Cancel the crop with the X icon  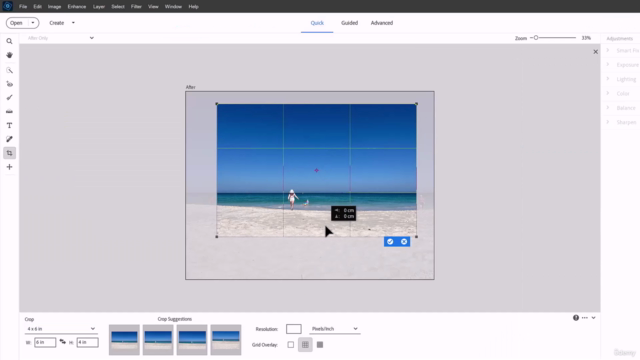click(x=404, y=242)
